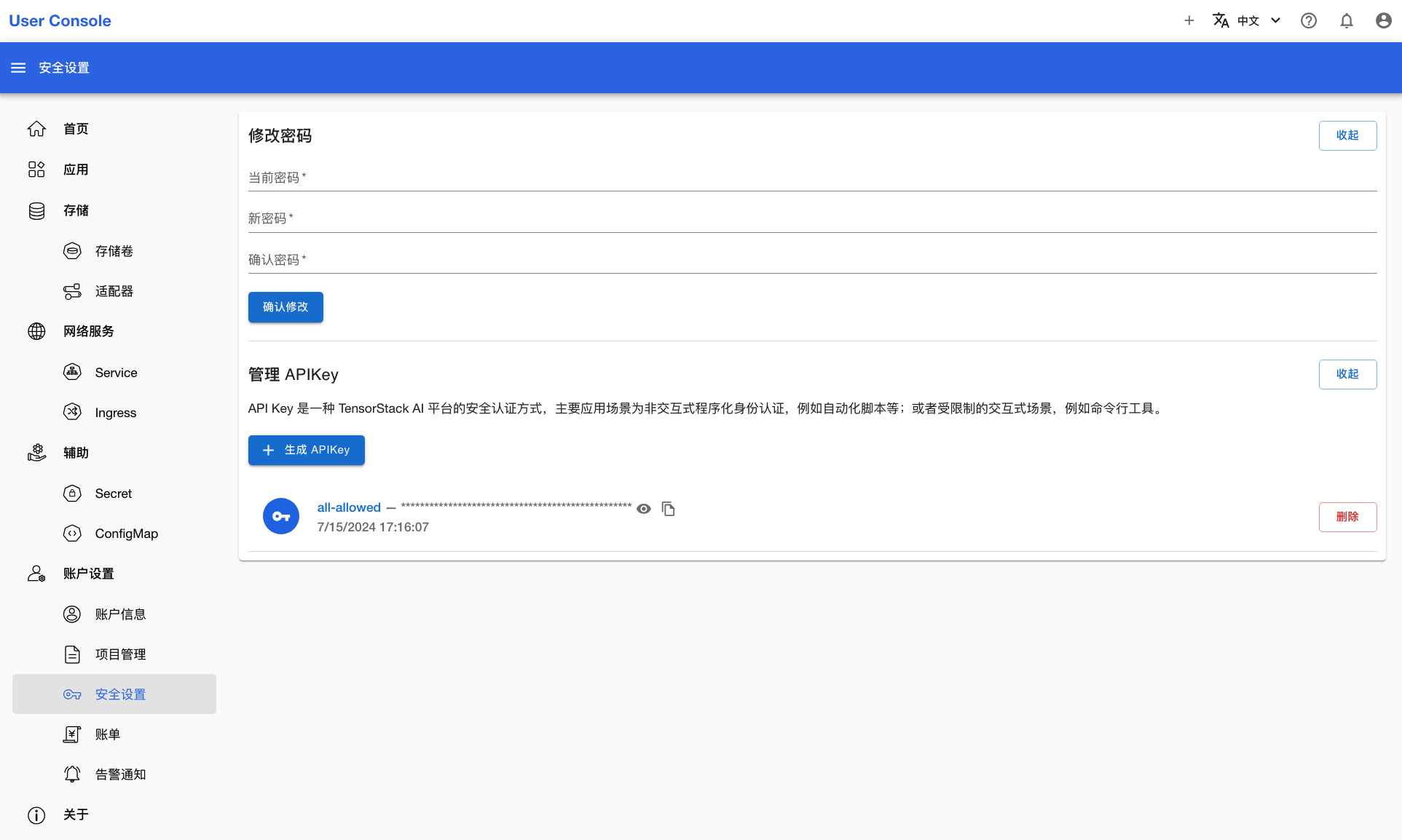Open notifications bell icon
The height and width of the screenshot is (840, 1402).
pos(1347,20)
